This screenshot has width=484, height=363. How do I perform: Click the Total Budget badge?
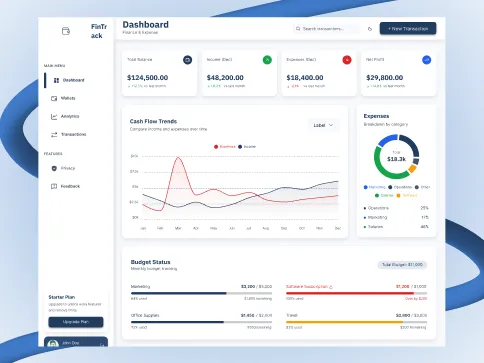coord(402,265)
